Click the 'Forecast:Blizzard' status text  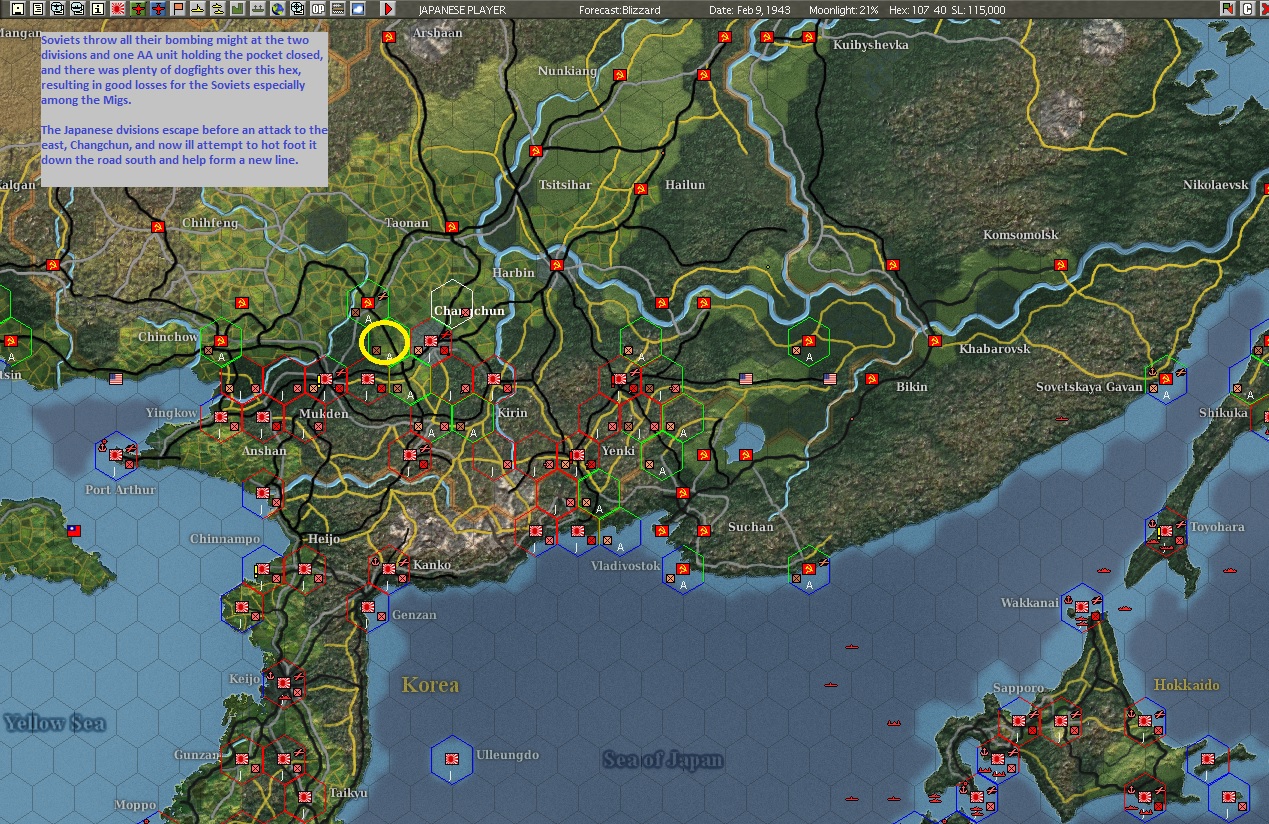[619, 10]
